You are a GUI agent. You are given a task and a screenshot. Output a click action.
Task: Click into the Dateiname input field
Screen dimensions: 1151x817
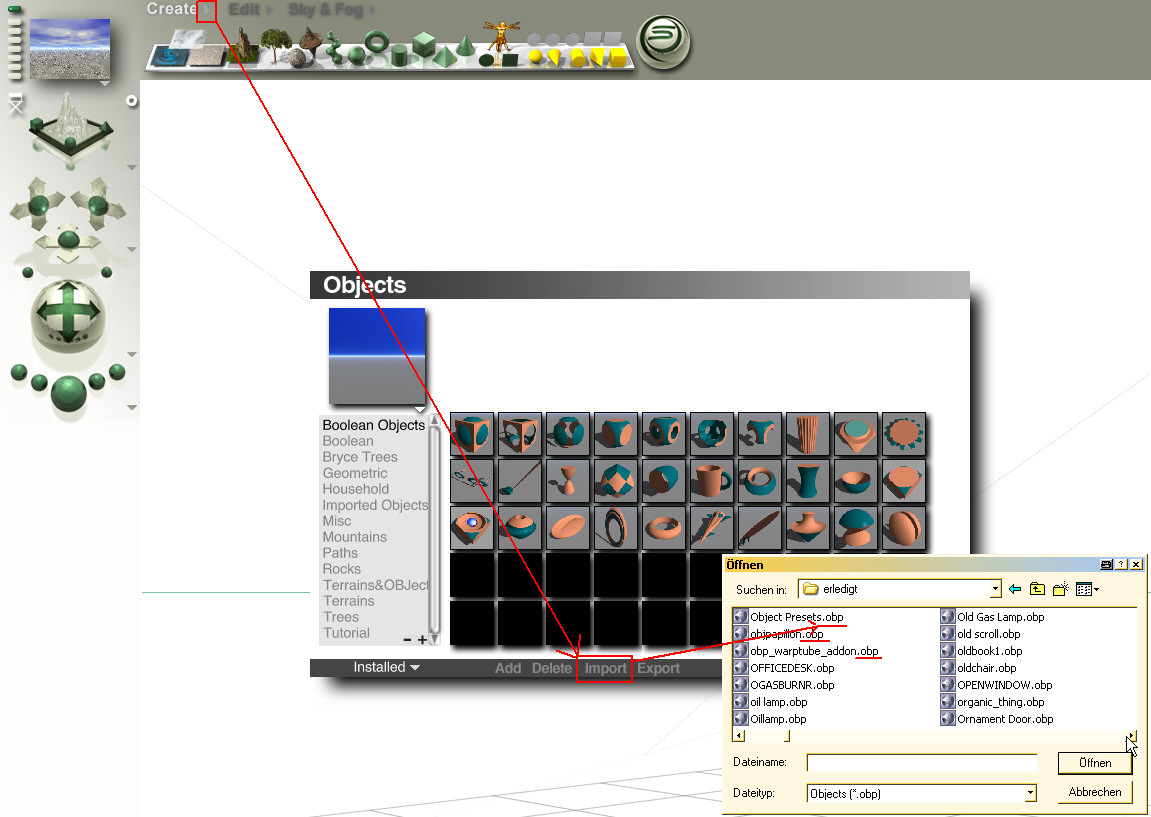tap(921, 763)
